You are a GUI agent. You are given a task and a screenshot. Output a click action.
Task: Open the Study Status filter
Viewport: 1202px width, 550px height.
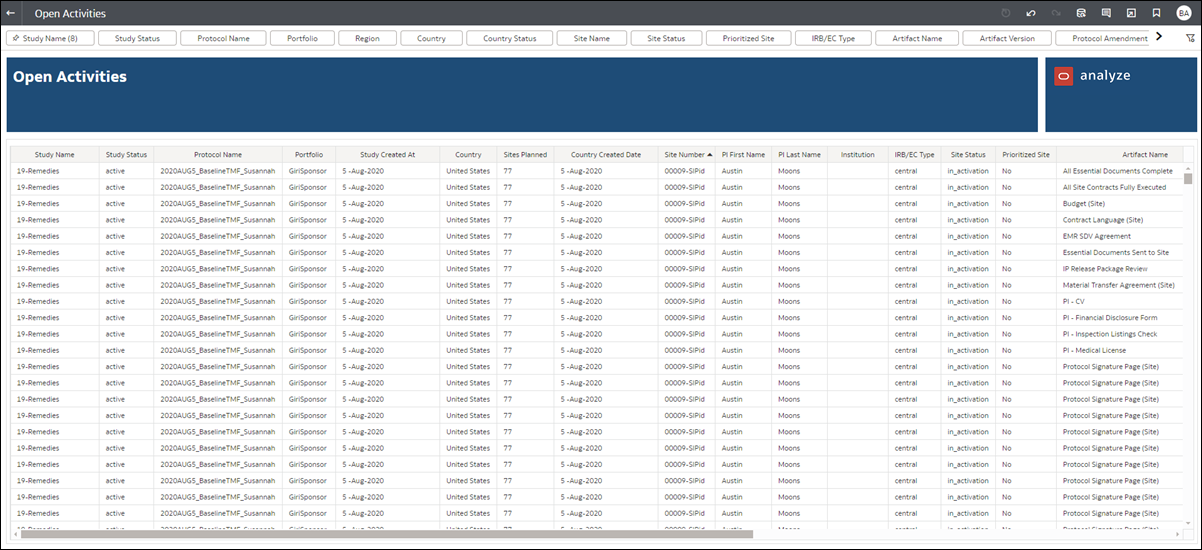tap(139, 38)
